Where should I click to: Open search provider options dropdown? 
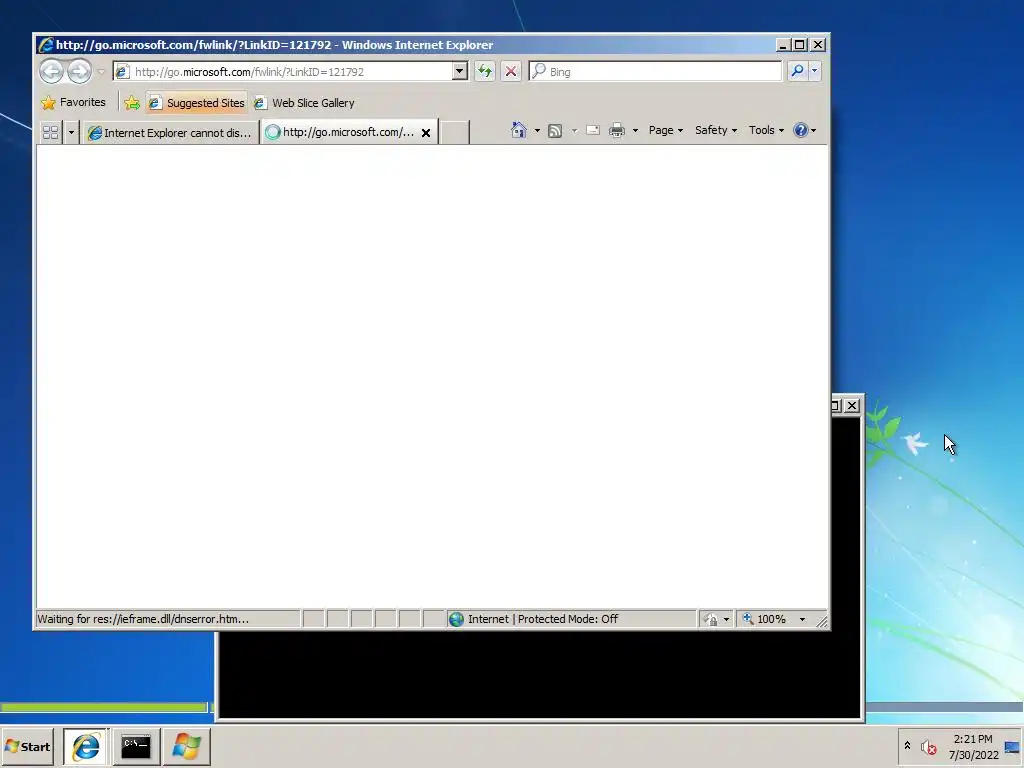814,71
